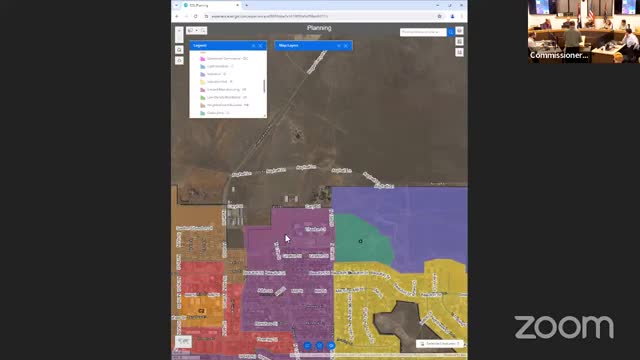Close the Legend panel
Screen dimensions: 640x360
coord(260,46)
